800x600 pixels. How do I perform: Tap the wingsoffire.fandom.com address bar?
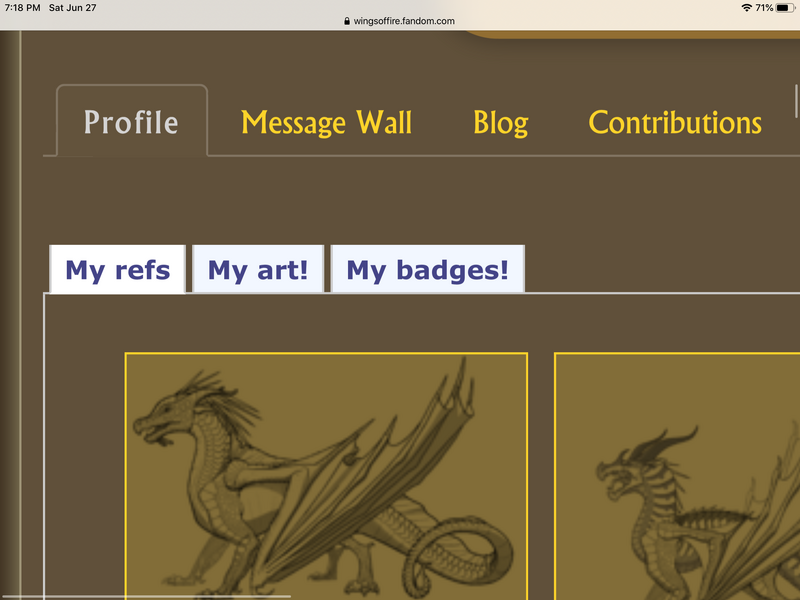tap(399, 21)
